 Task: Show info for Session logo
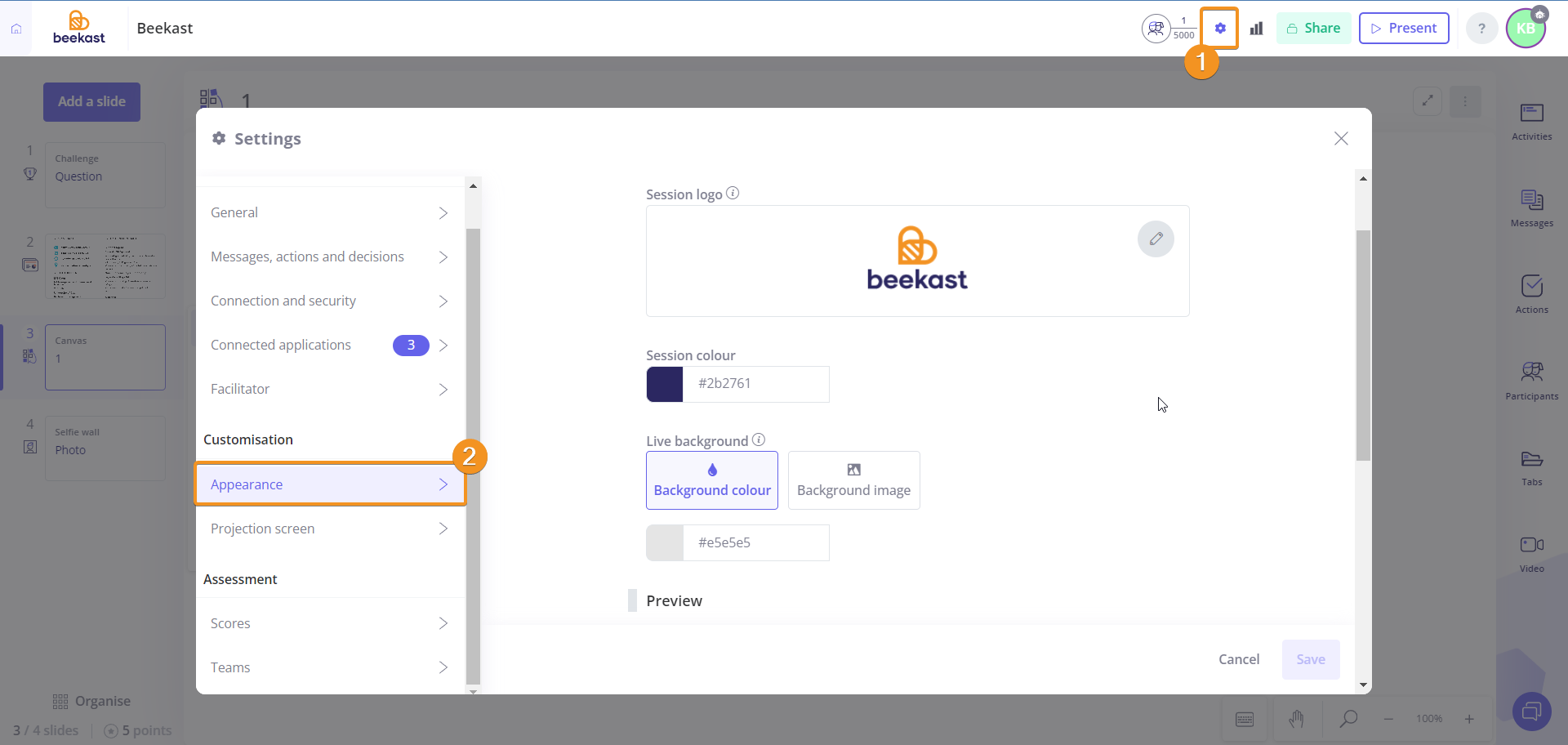(x=733, y=193)
